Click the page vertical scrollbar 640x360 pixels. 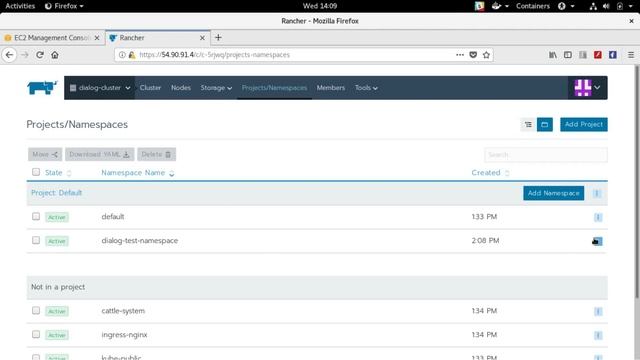pos(637,182)
